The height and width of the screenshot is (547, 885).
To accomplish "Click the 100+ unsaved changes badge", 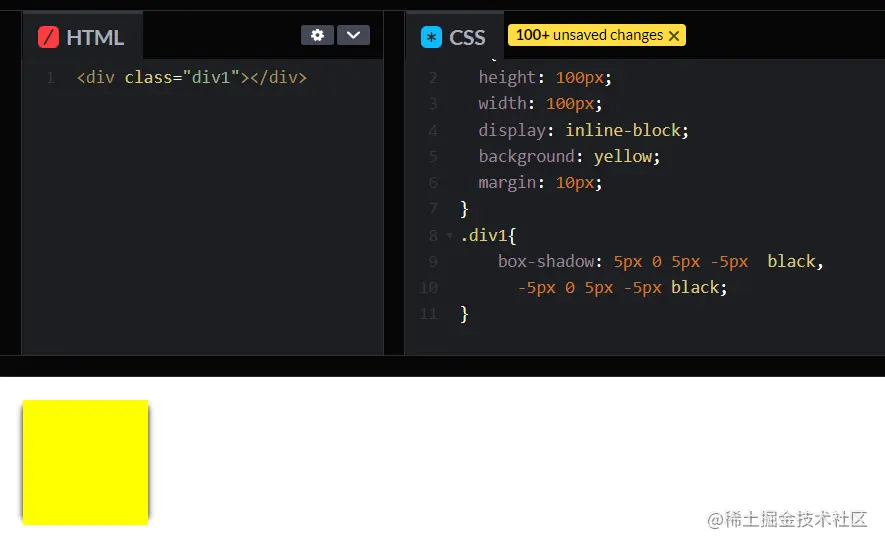I will 597,35.
